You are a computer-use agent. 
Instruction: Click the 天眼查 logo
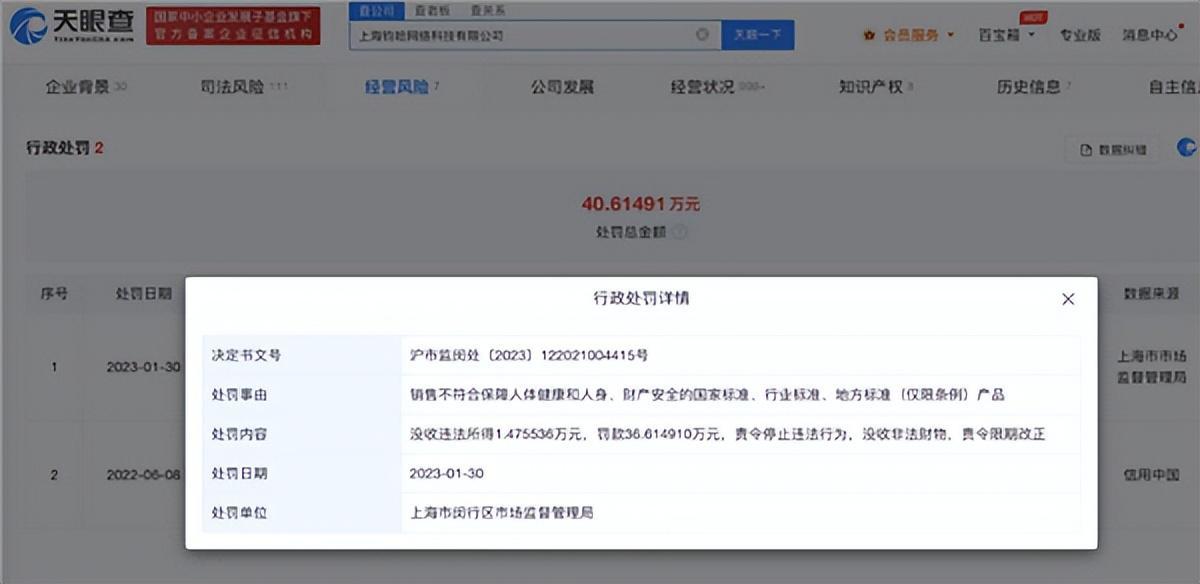click(70, 26)
